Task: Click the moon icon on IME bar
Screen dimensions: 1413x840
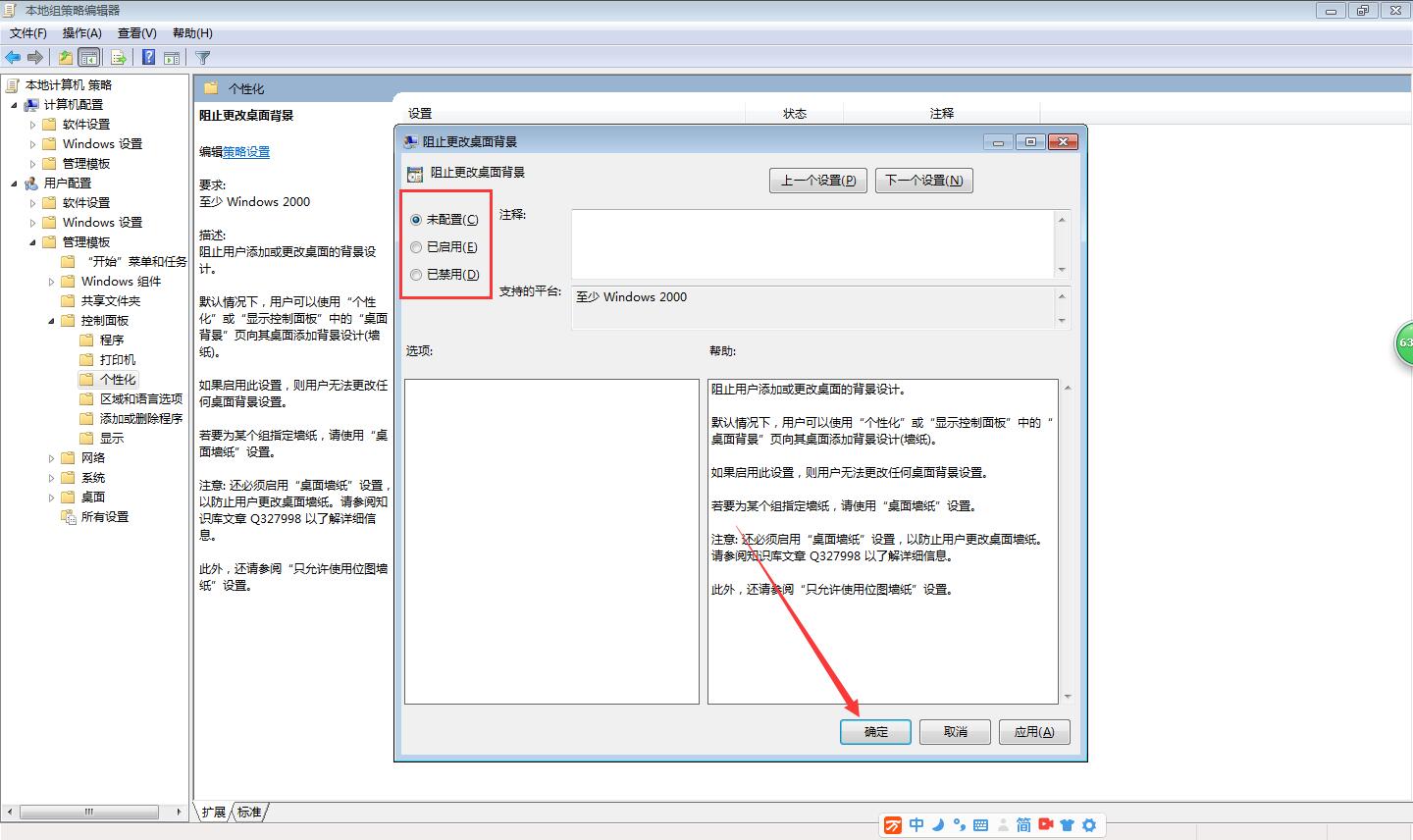Action: 938,825
